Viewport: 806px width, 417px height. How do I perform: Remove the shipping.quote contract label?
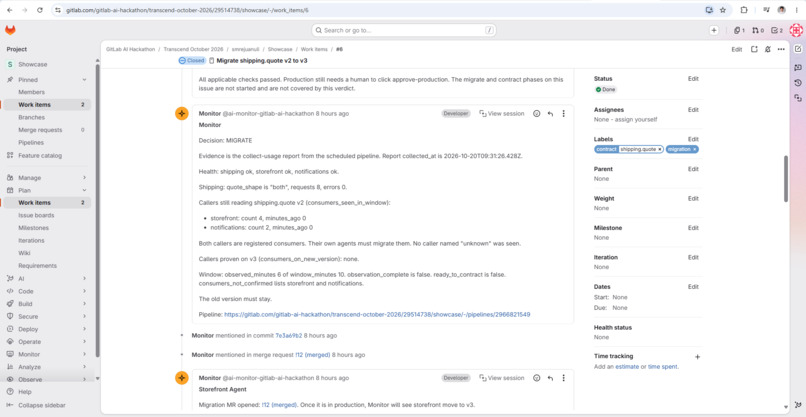[660, 149]
